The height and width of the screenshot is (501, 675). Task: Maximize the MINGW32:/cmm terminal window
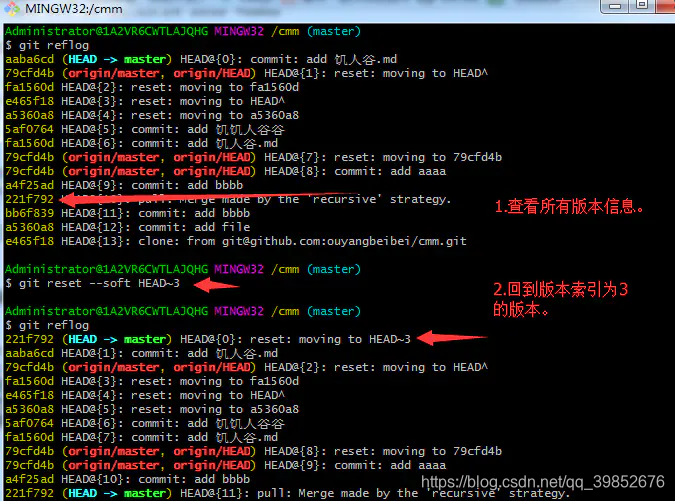click(x=642, y=6)
